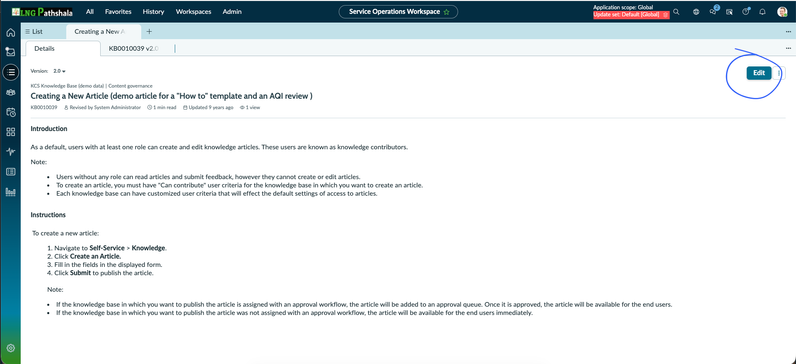The height and width of the screenshot is (364, 796).
Task: Open the All menu
Action: (x=90, y=12)
